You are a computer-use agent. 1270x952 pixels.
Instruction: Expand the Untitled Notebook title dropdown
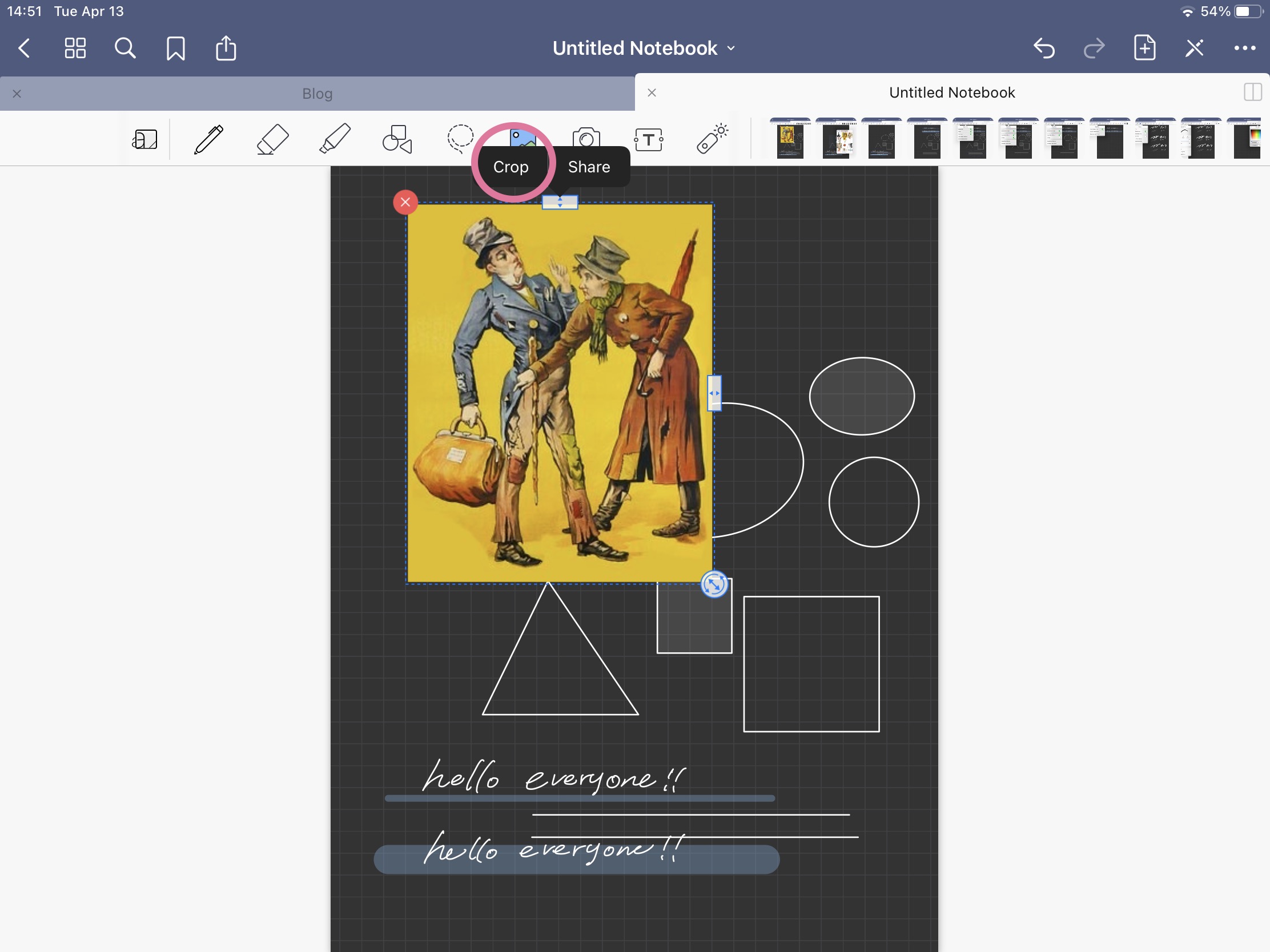pyautogui.click(x=643, y=48)
